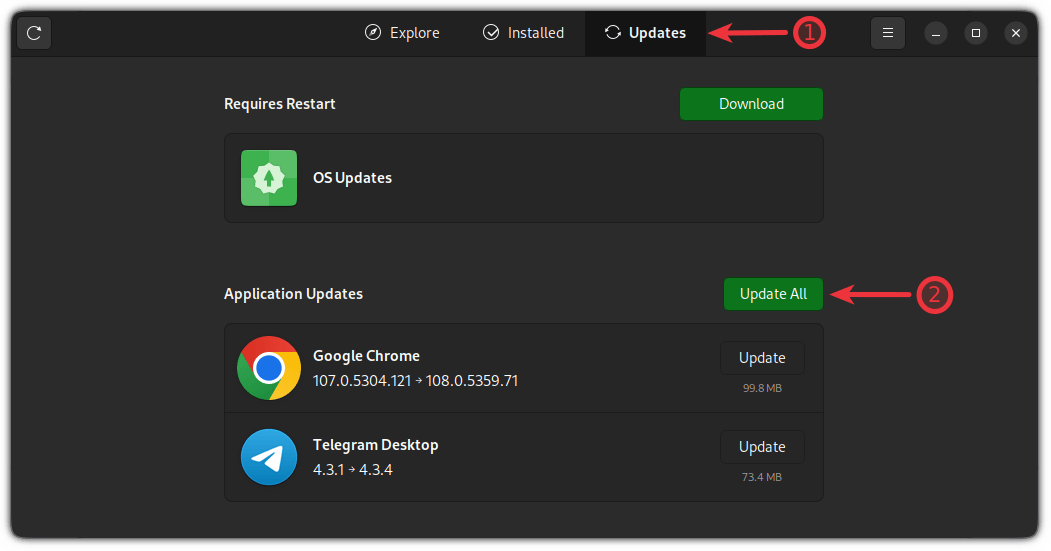Screen dimensions: 1051x551
Task: Click Telegram's version string 4.3.1 → 4.3.4
Action: pyautogui.click(x=352, y=469)
